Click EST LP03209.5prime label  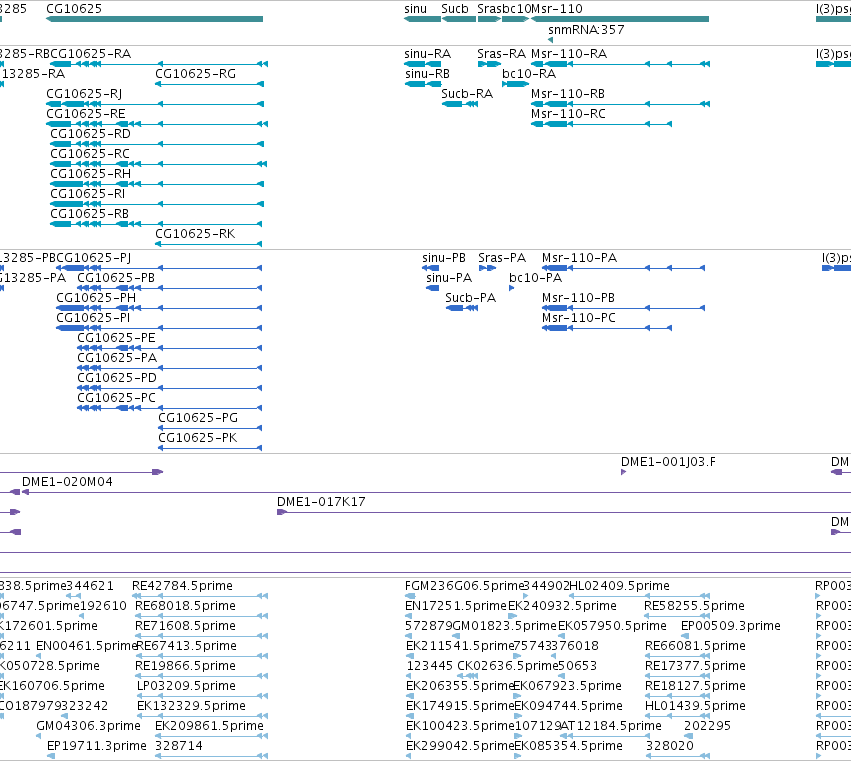(186, 686)
